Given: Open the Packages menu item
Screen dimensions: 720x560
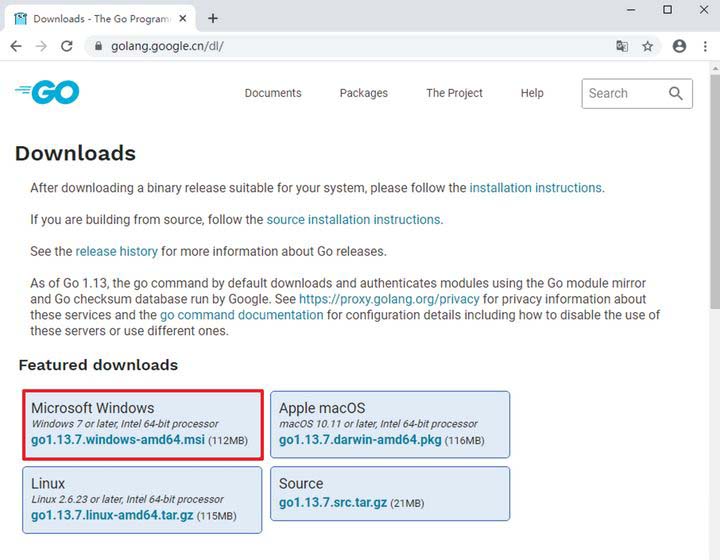Looking at the screenshot, I should tap(364, 93).
